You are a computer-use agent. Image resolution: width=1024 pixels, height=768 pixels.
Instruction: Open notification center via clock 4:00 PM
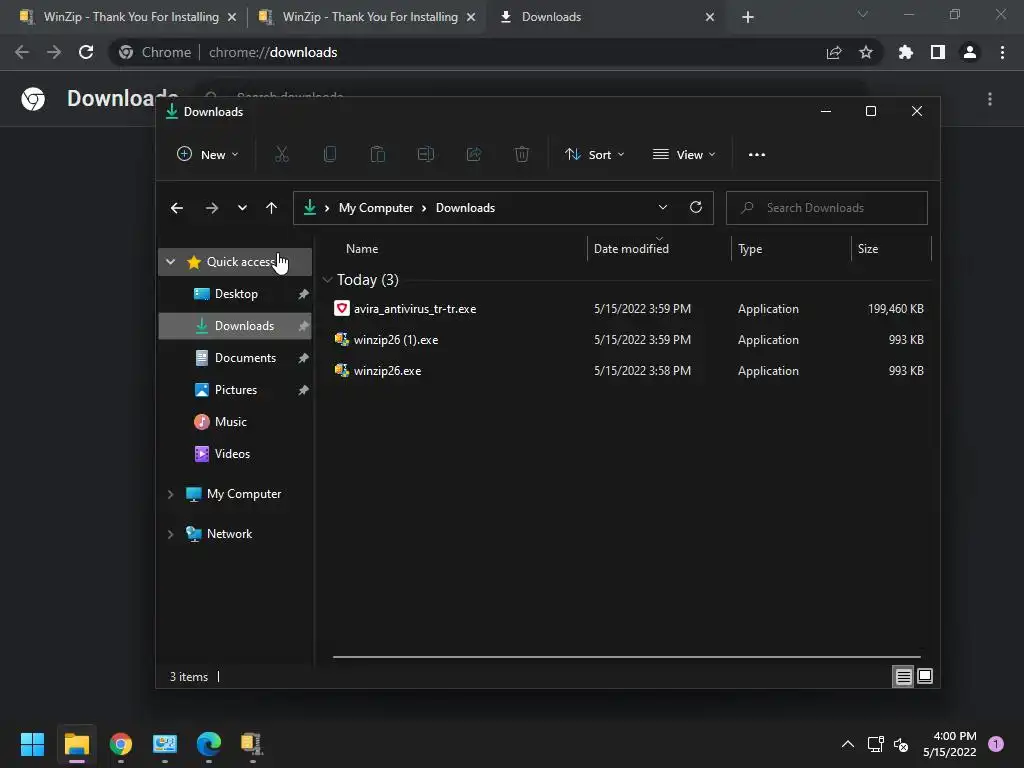click(x=950, y=744)
